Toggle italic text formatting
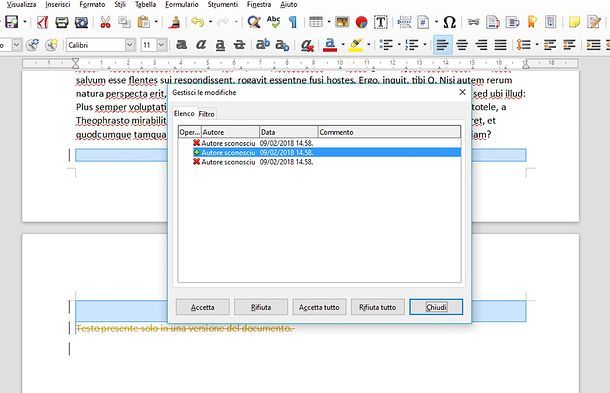Screen dimensions: 610x393 [201, 45]
